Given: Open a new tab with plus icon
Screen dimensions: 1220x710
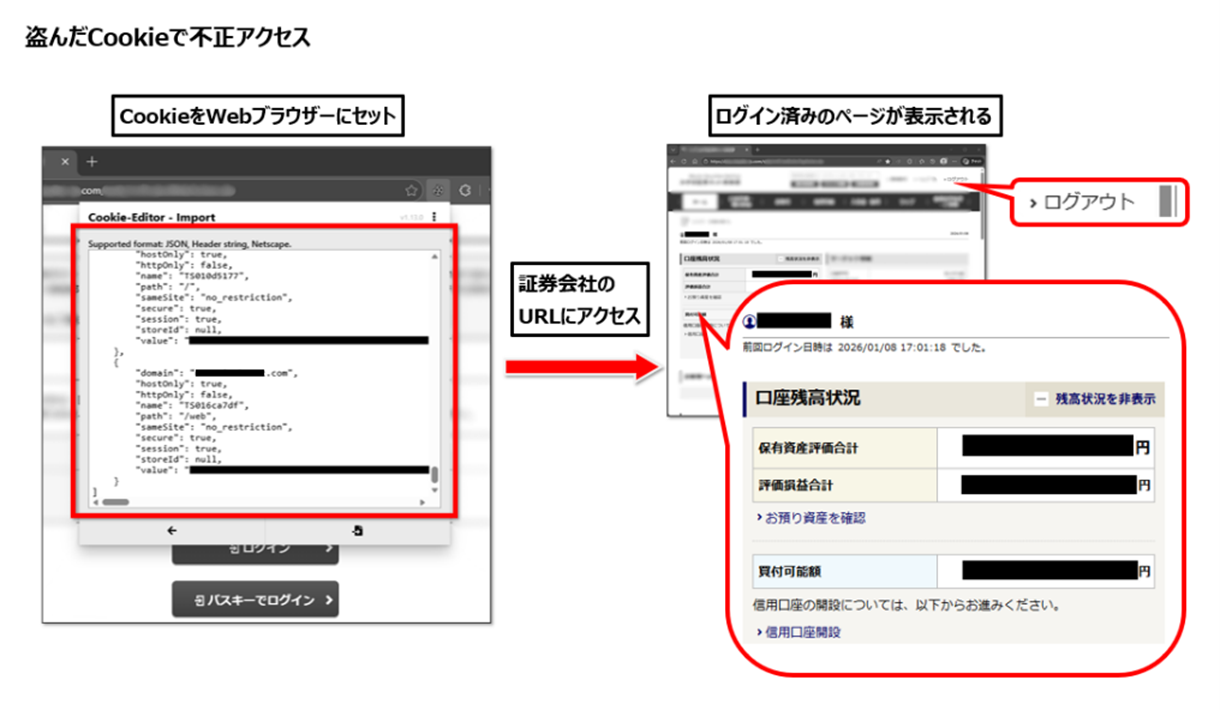Looking at the screenshot, I should pyautogui.click(x=92, y=161).
